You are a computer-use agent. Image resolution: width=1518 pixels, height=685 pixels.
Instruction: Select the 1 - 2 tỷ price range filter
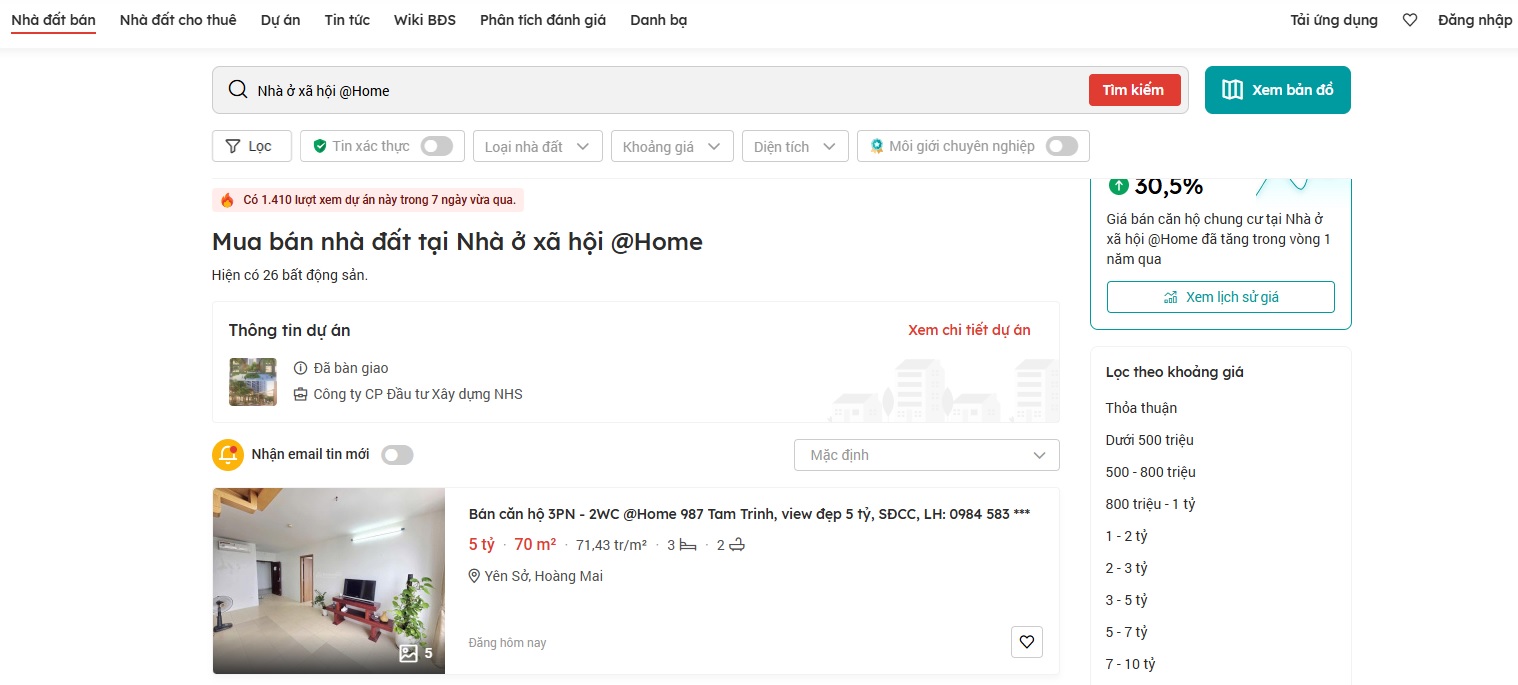point(1127,535)
